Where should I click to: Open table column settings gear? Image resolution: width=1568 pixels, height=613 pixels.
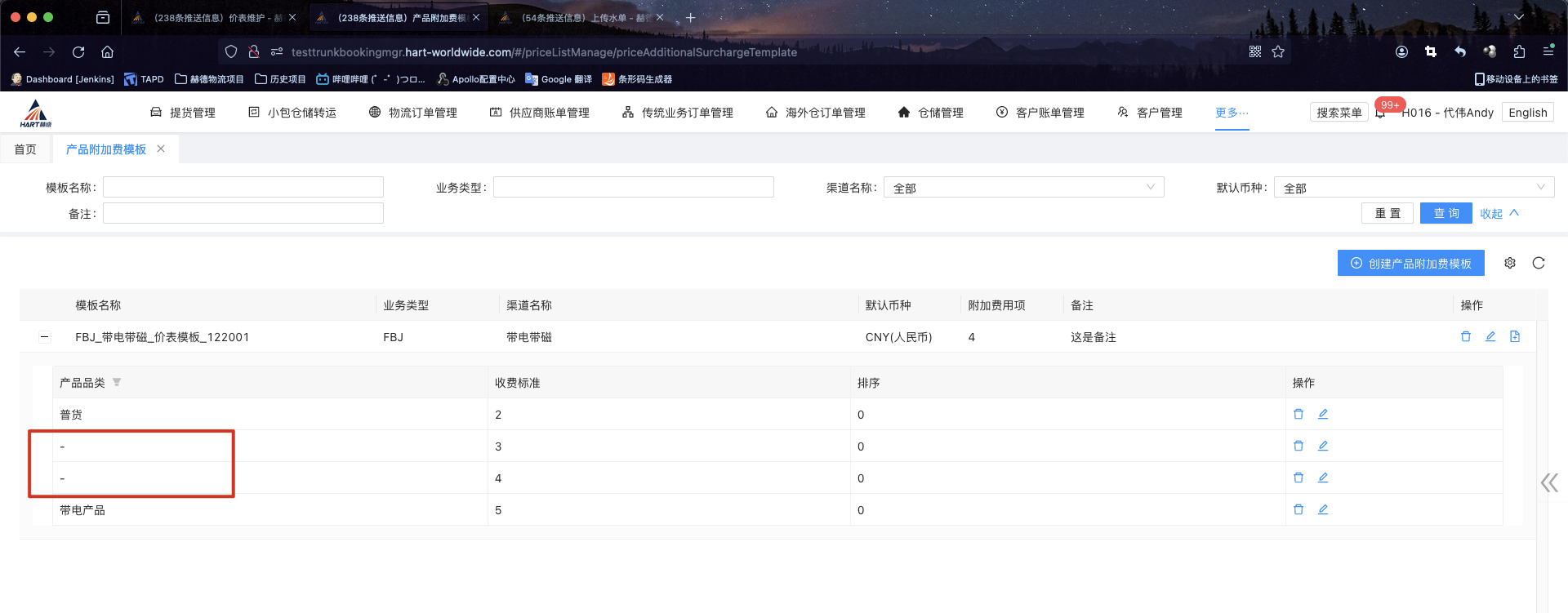1510,263
